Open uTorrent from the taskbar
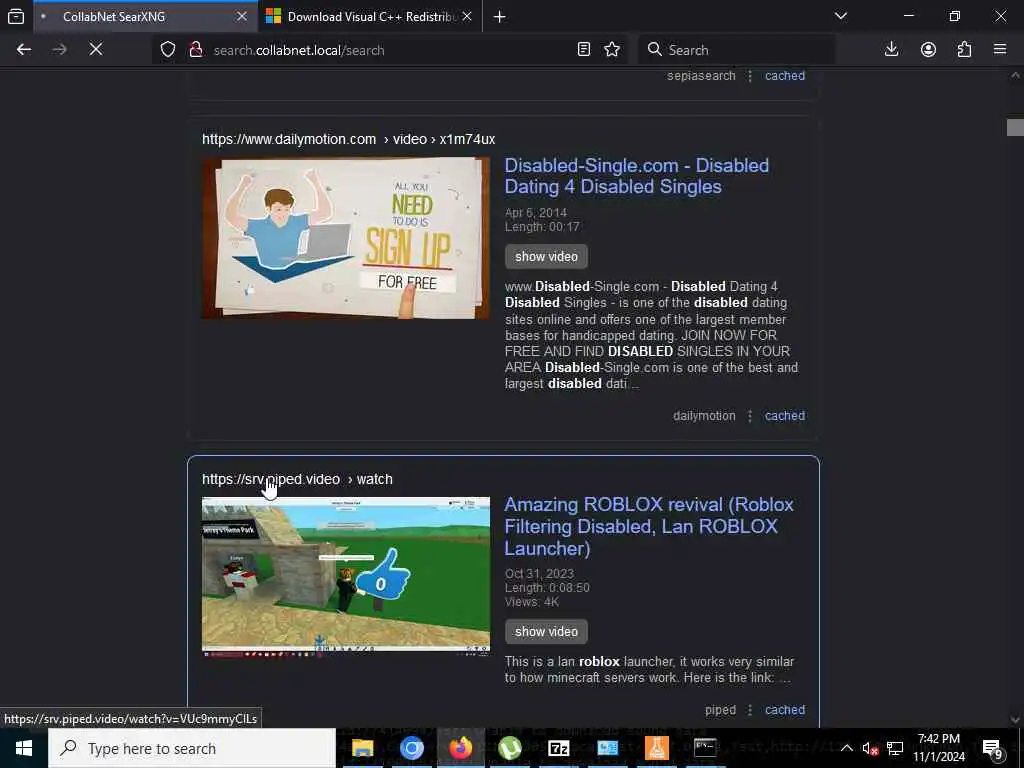1024x768 pixels. [509, 748]
